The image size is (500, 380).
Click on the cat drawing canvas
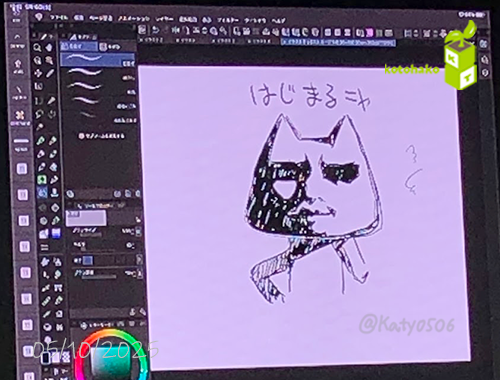pos(305,216)
